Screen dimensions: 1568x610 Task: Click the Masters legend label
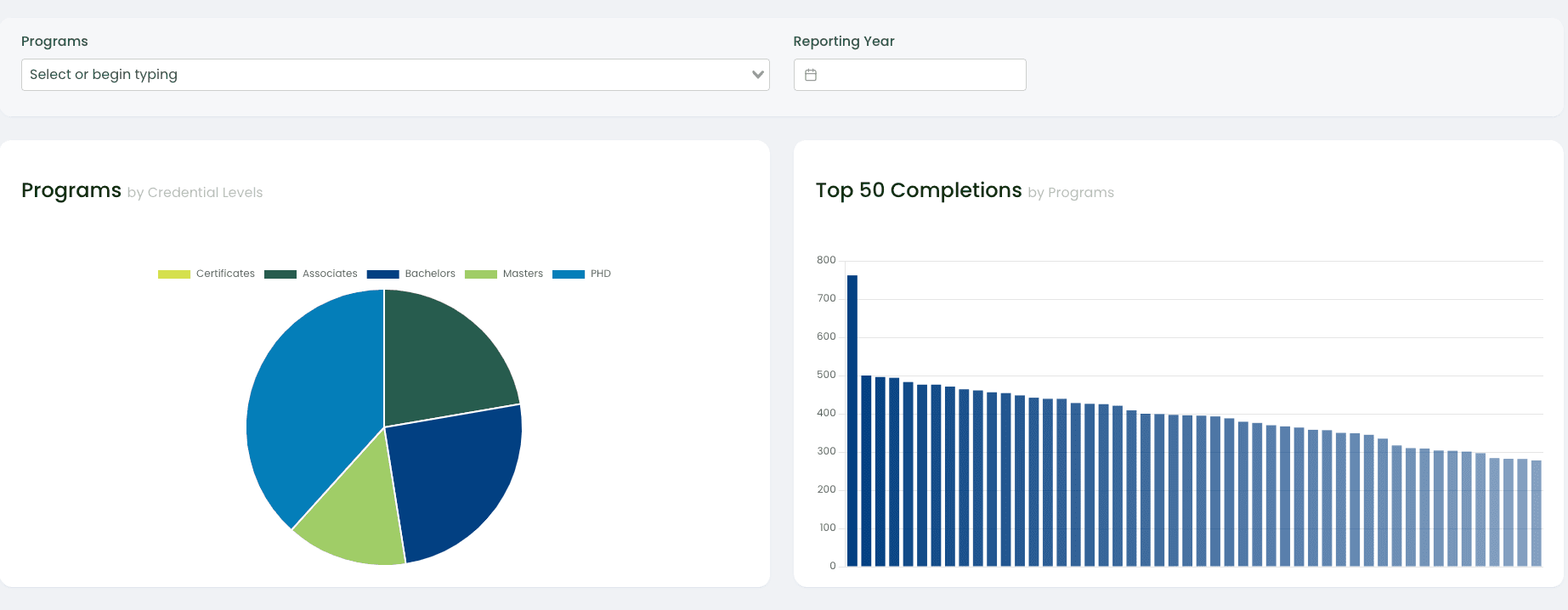point(523,274)
